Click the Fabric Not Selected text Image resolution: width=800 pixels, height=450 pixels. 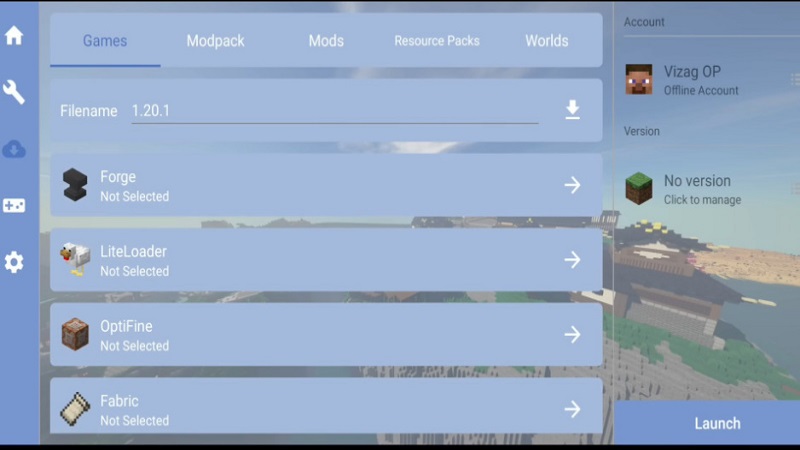point(135,421)
